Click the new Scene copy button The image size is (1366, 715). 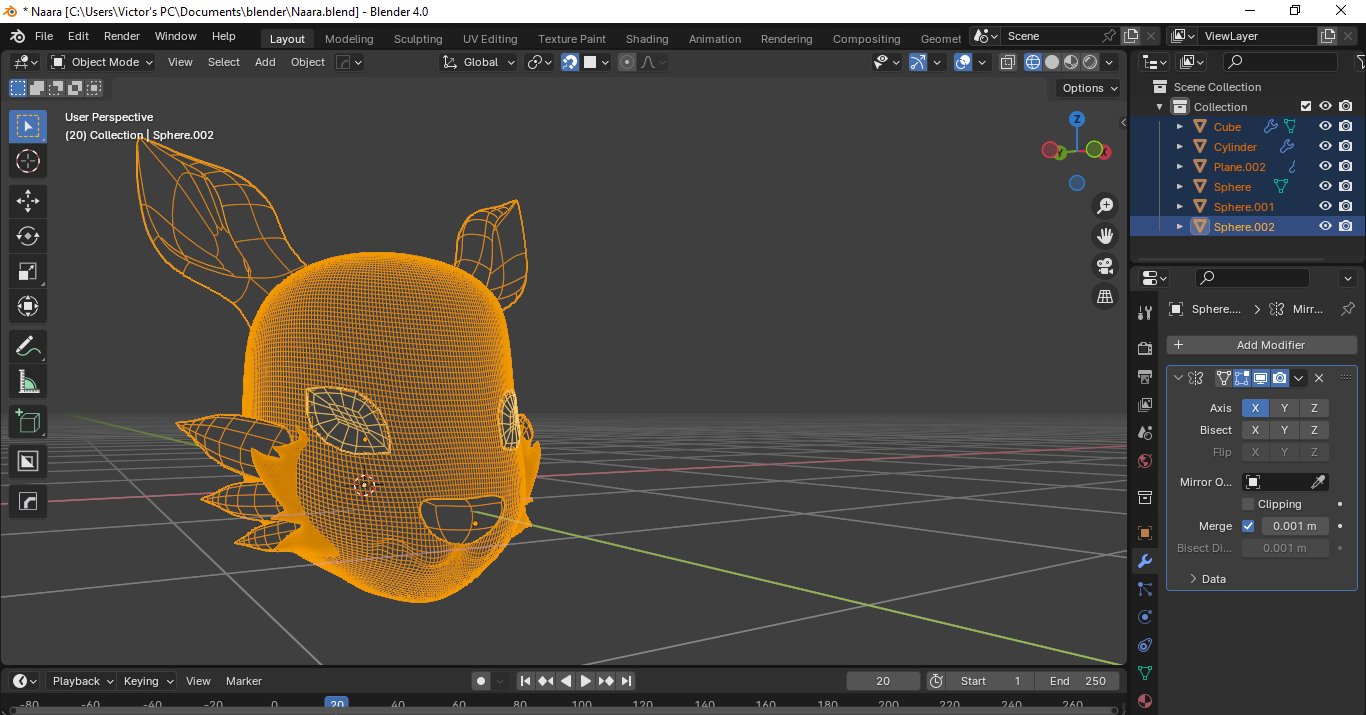[1131, 36]
